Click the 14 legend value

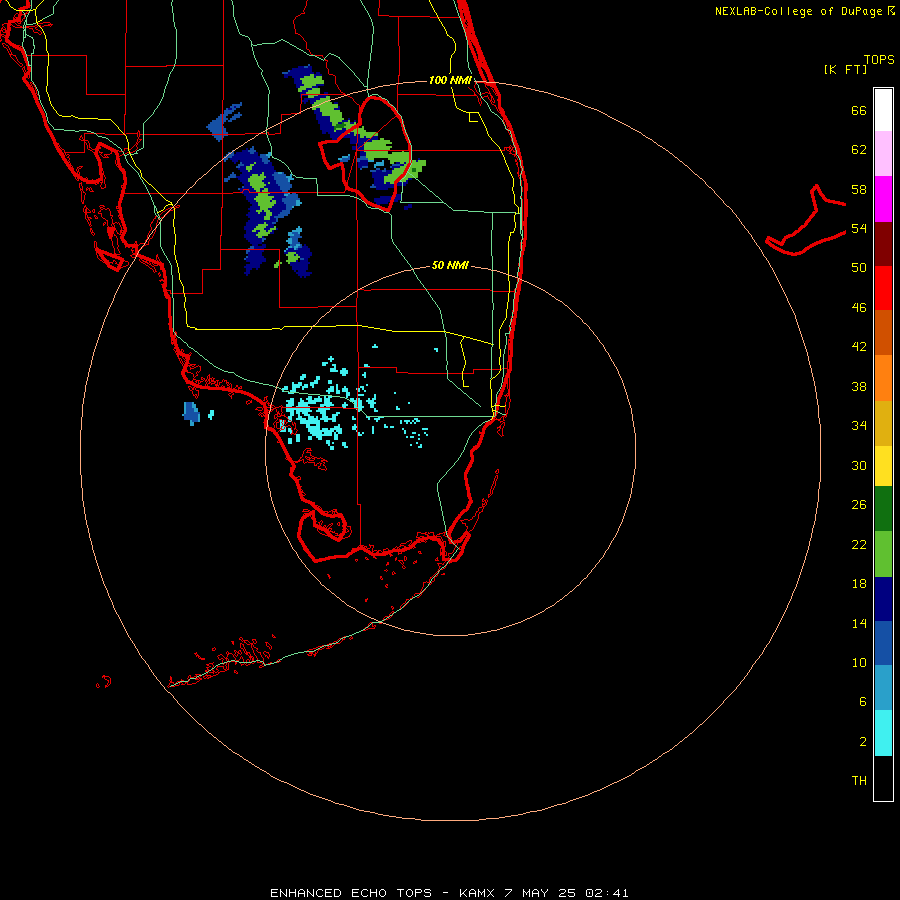pyautogui.click(x=859, y=623)
